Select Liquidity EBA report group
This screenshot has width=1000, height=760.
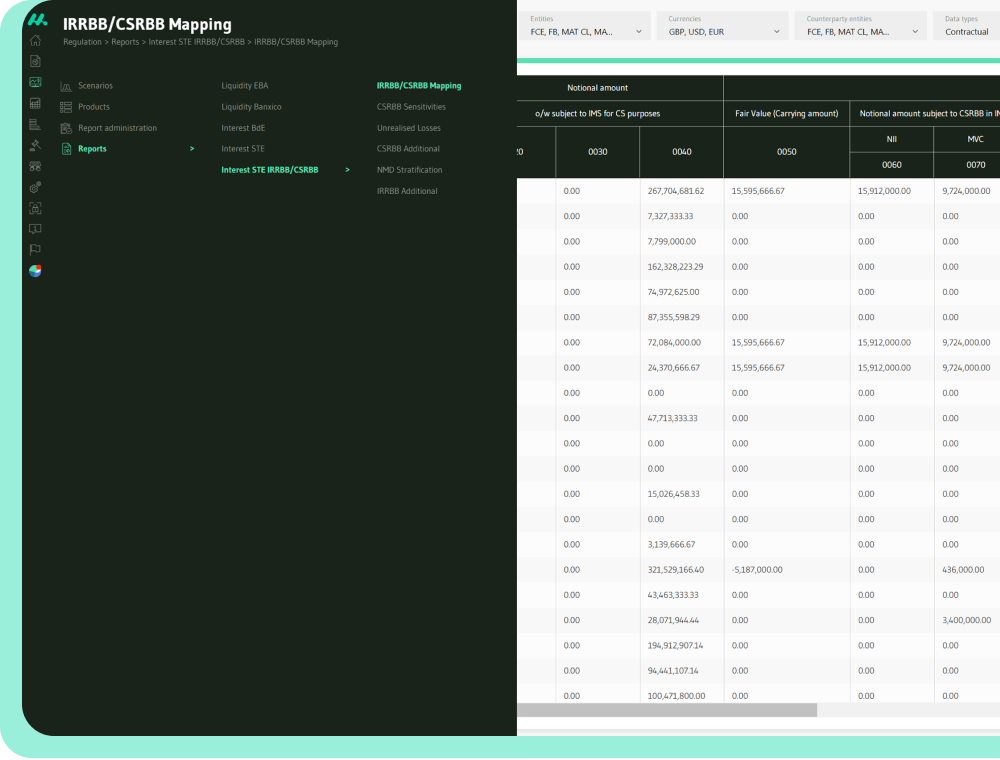[x=244, y=86]
